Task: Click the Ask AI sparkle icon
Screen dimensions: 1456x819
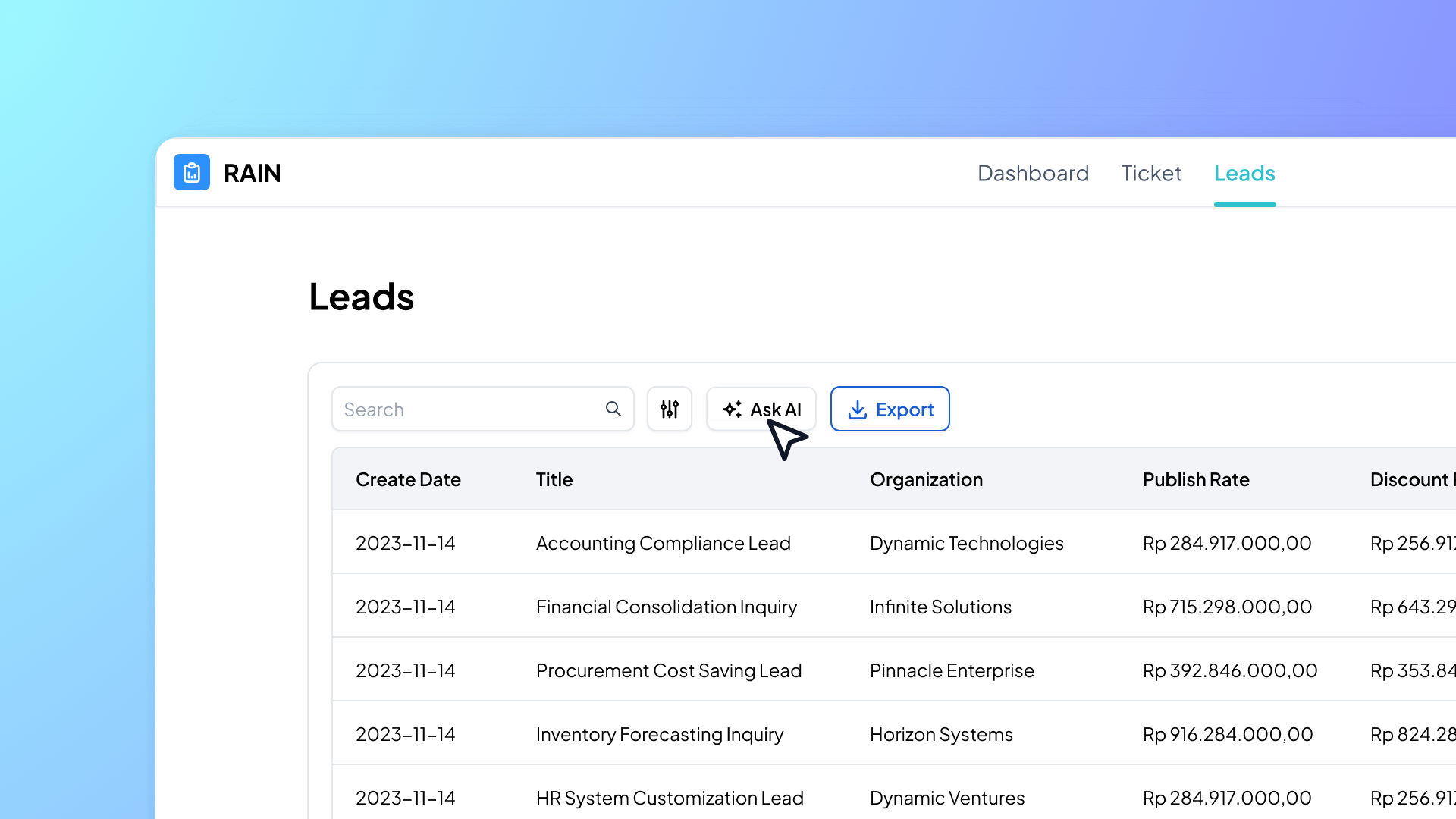Action: [732, 409]
